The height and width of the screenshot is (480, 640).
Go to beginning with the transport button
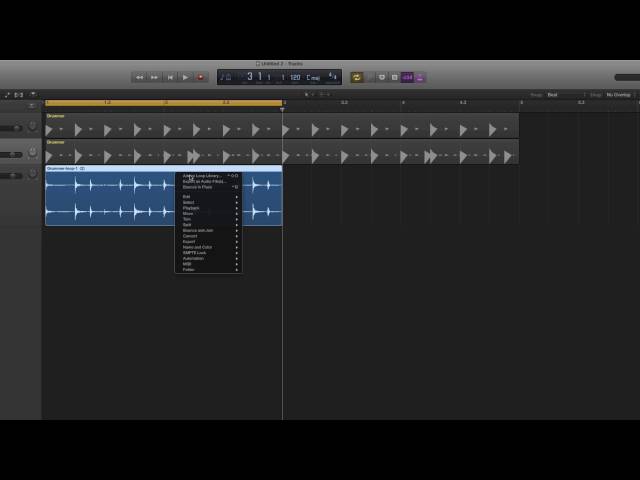click(x=170, y=77)
